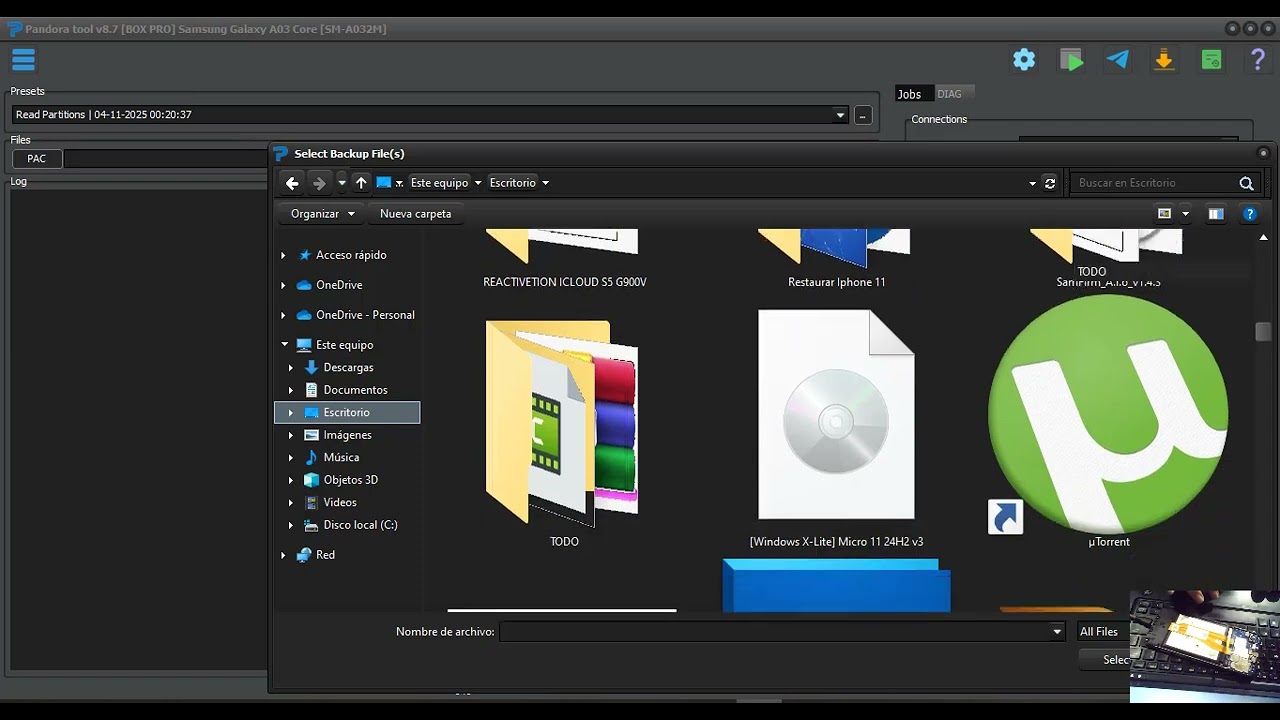Click the orange download arrow icon
Viewport: 1280px width, 720px height.
(1164, 60)
